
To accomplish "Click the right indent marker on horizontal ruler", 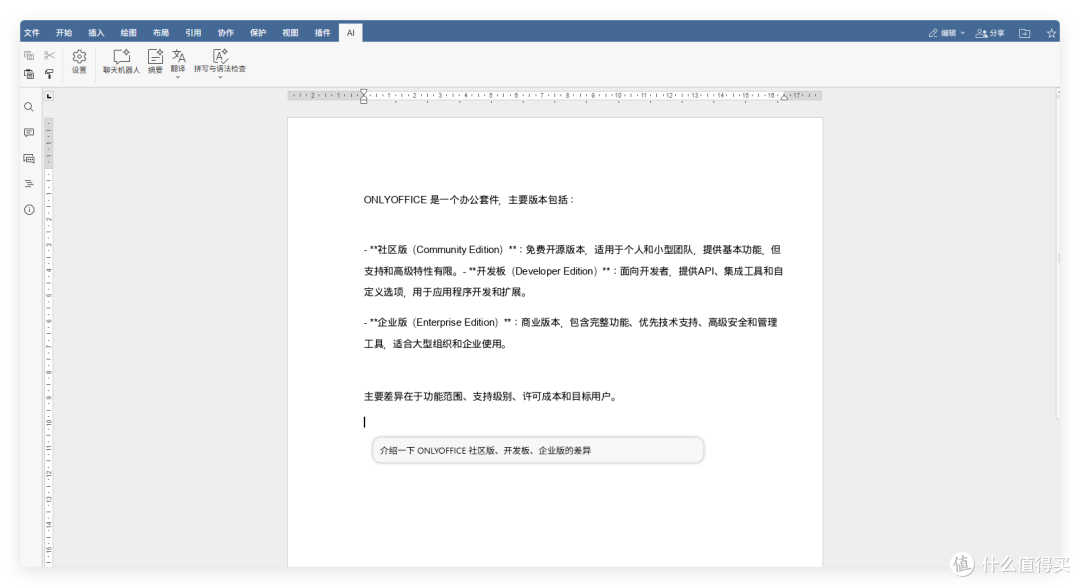I will [784, 97].
